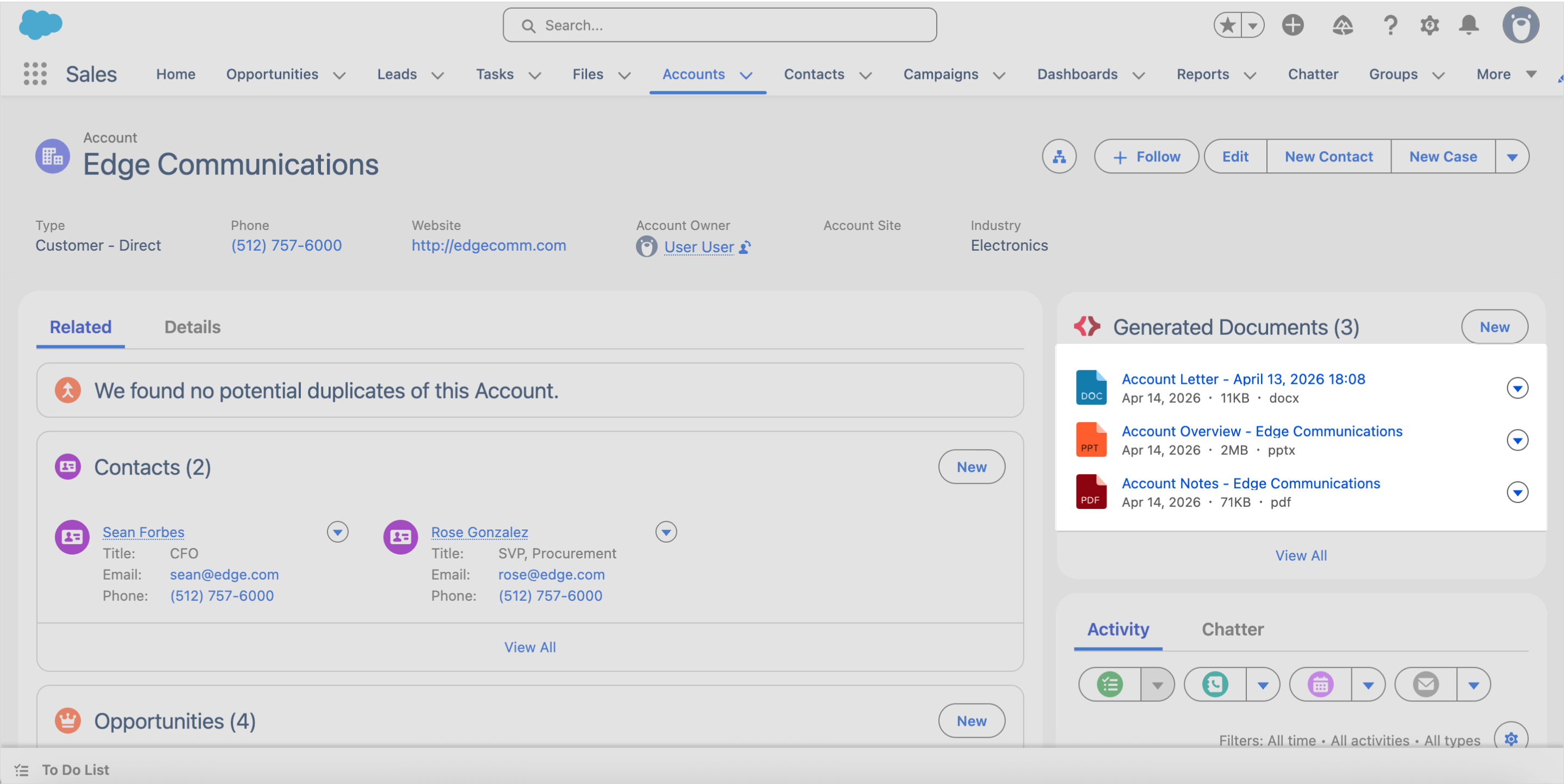The image size is (1564, 784).
Task: Switch to the Chatter tab in the activity panel
Action: pyautogui.click(x=1233, y=629)
